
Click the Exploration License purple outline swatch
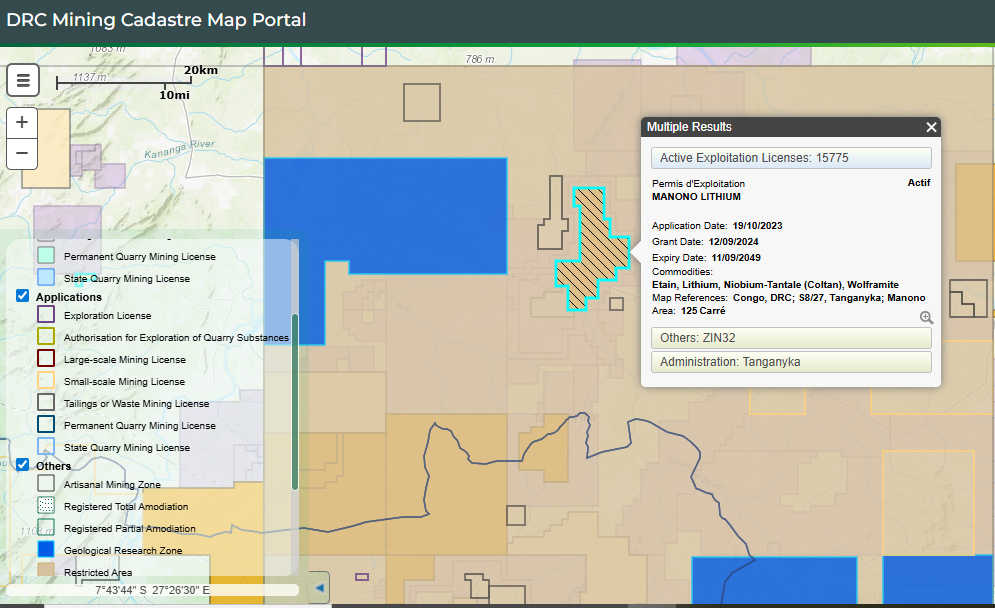(46, 314)
